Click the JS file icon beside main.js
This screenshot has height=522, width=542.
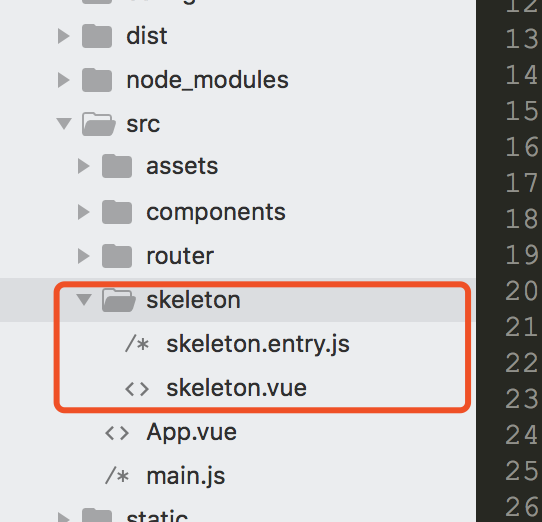pyautogui.click(x=117, y=476)
